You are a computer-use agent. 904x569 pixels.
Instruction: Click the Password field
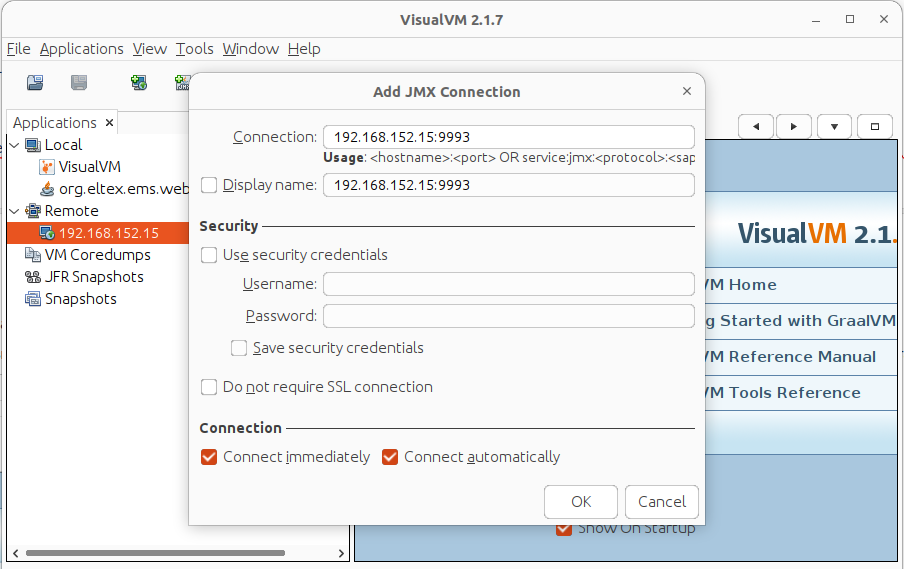tap(508, 316)
